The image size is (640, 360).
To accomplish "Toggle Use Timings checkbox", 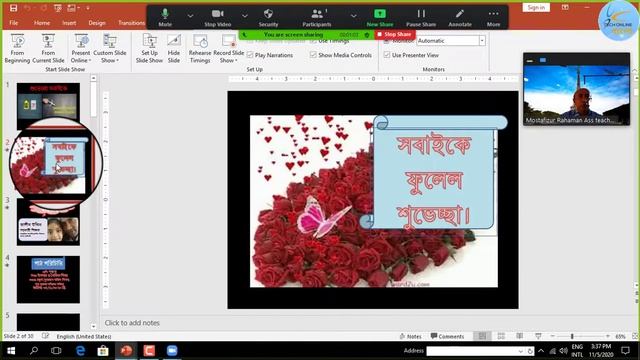I will pyautogui.click(x=313, y=41).
